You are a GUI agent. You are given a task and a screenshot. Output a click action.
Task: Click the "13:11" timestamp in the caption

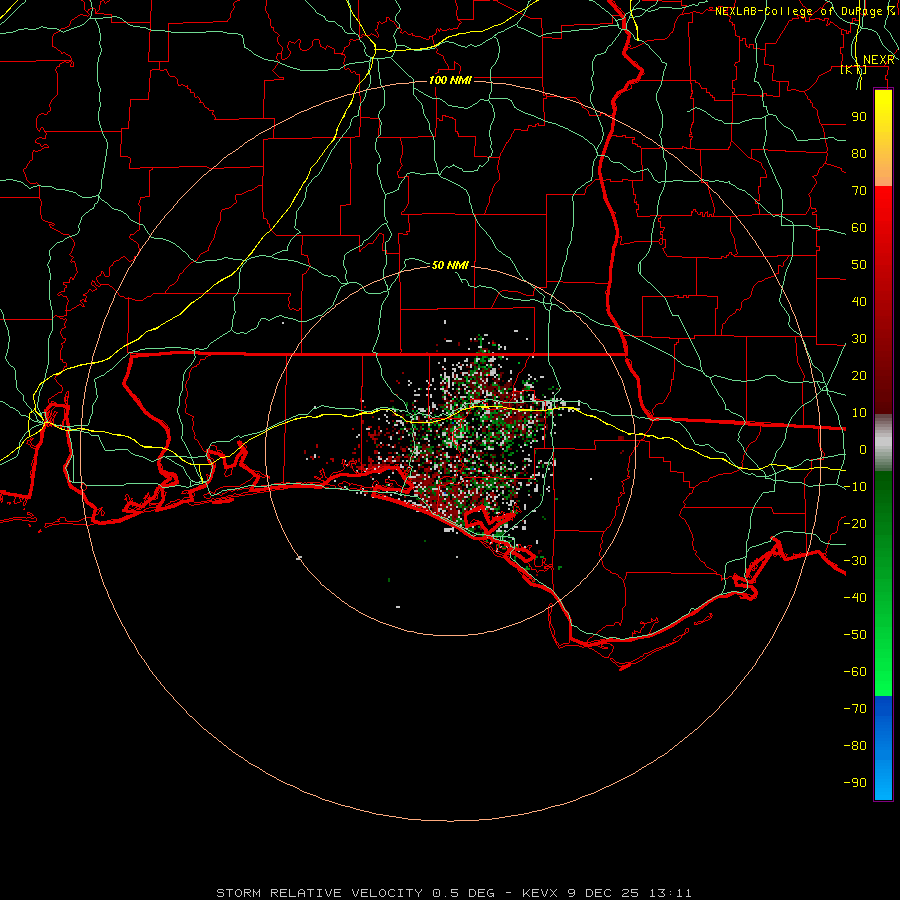point(670,893)
